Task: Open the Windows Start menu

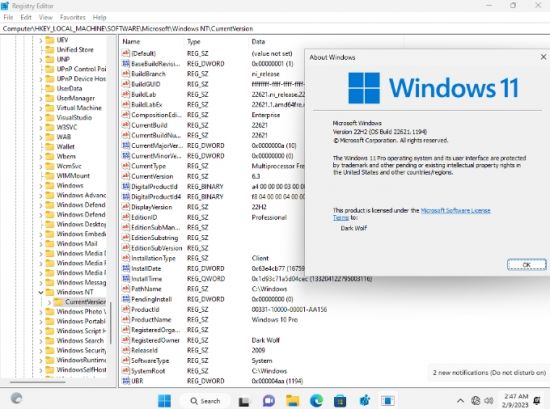Action: pos(164,401)
